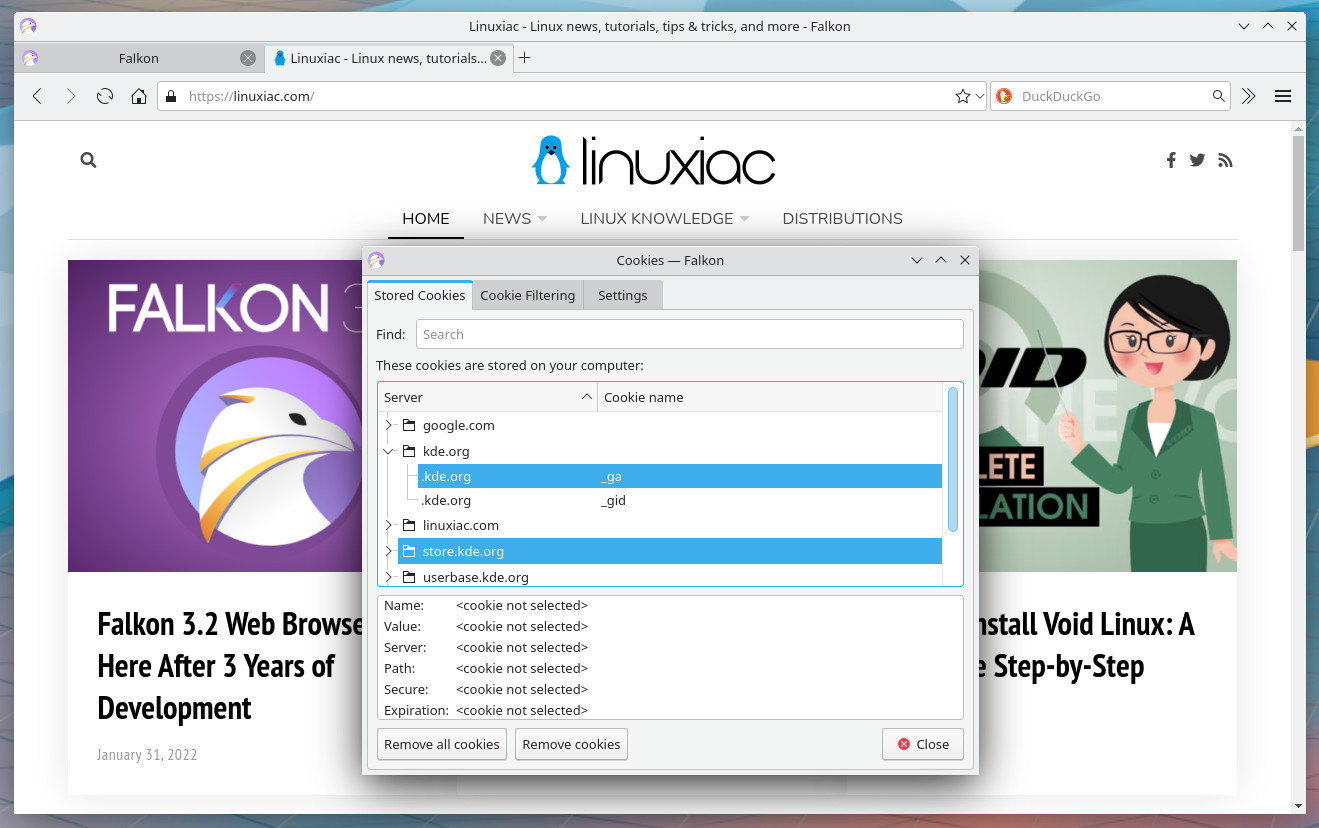1319x828 pixels.
Task: Select the .kde.org _ga cookie row
Action: click(x=680, y=476)
